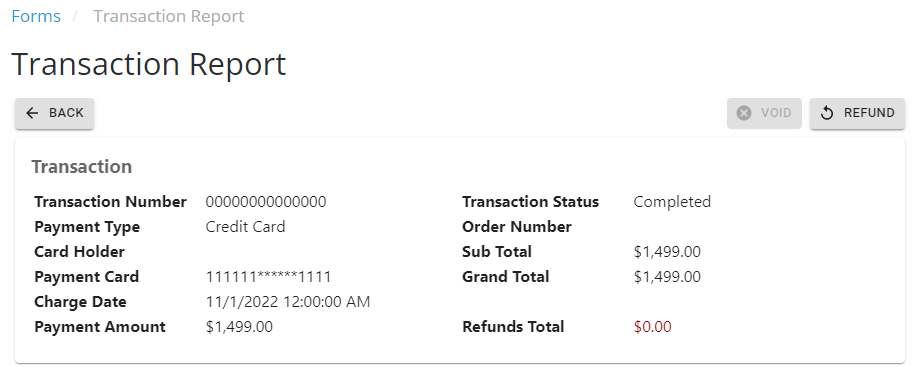Go back using the BACK button
Image resolution: width=918 pixels, height=369 pixels.
(x=54, y=113)
